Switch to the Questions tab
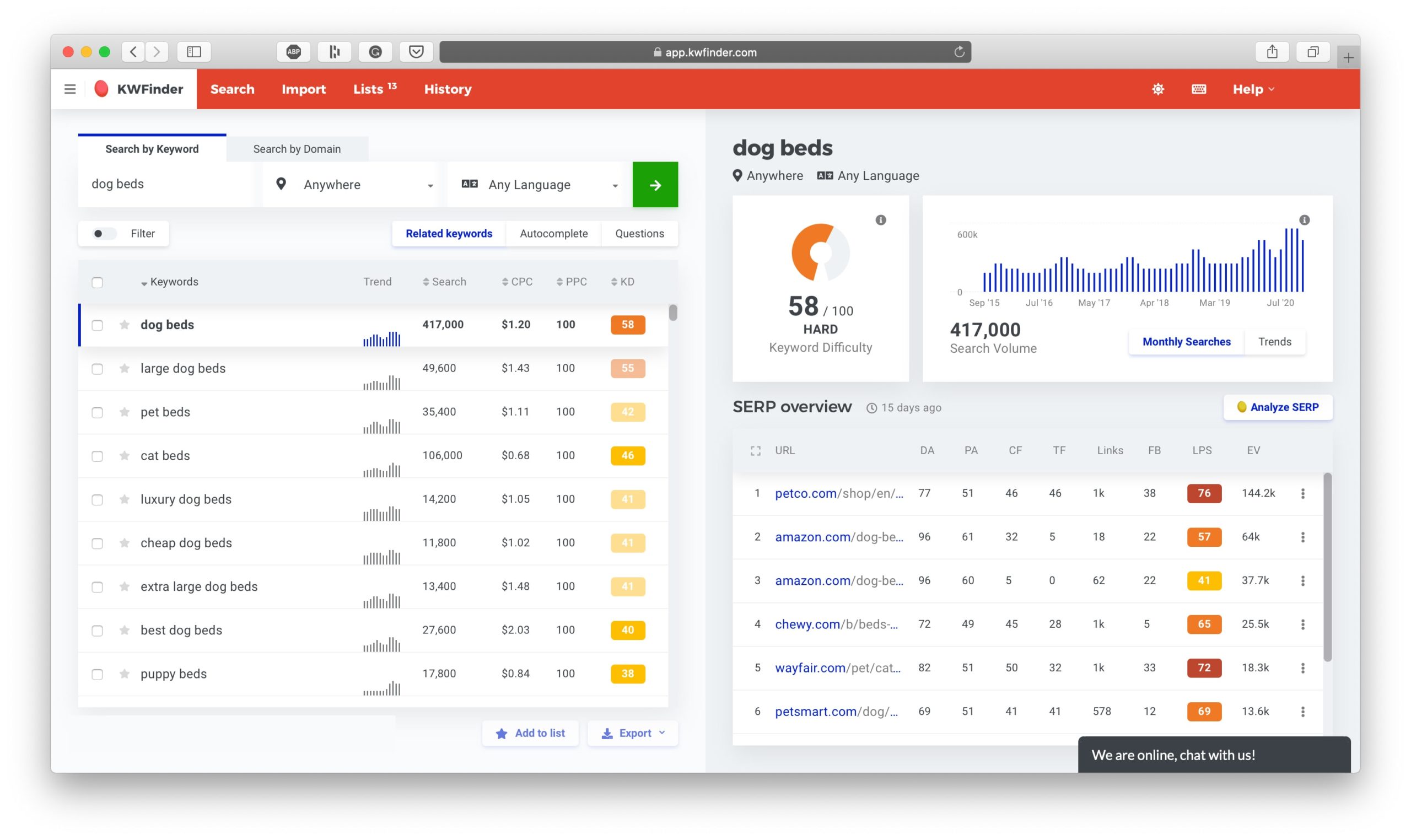 coord(639,233)
